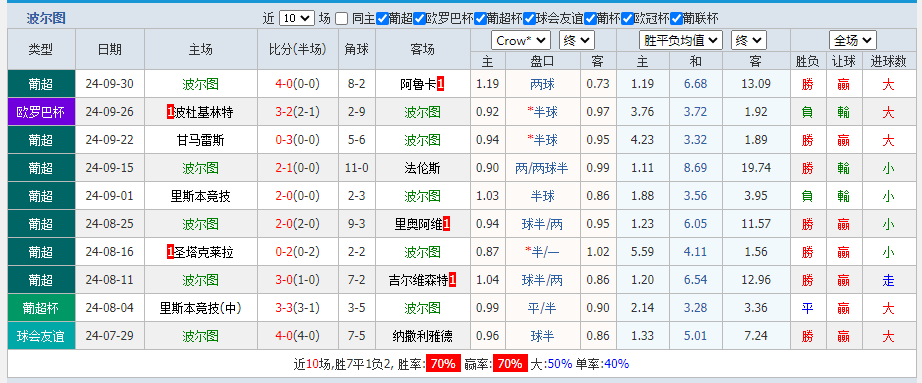Open the 胜平负均值 dropdown
Image resolution: width=922 pixels, height=383 pixels.
pyautogui.click(x=680, y=41)
